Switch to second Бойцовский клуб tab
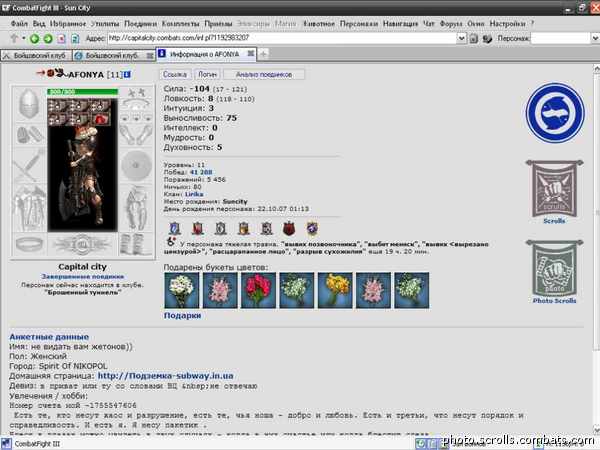 click(114, 56)
